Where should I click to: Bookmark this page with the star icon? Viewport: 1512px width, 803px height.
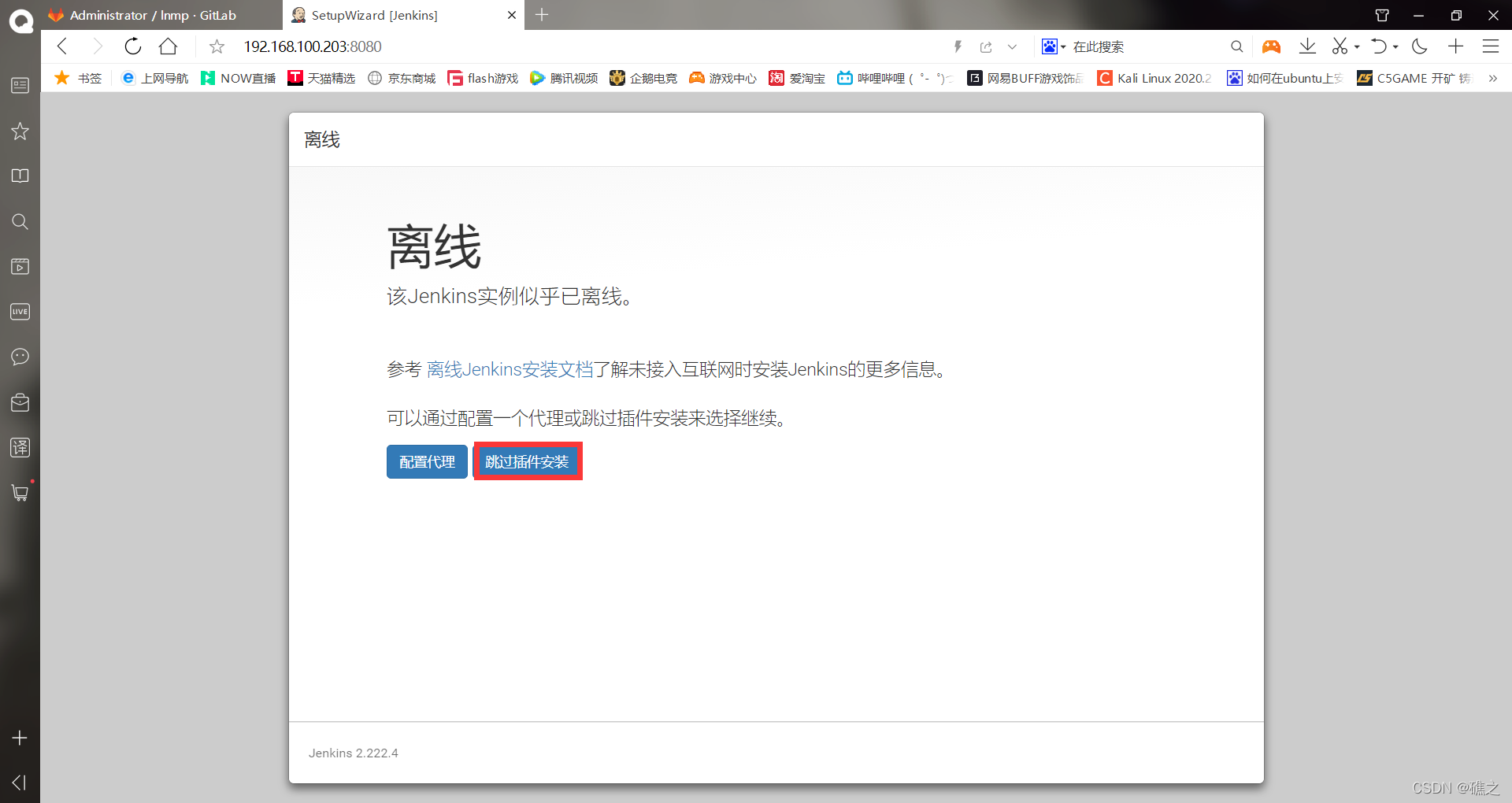217,47
